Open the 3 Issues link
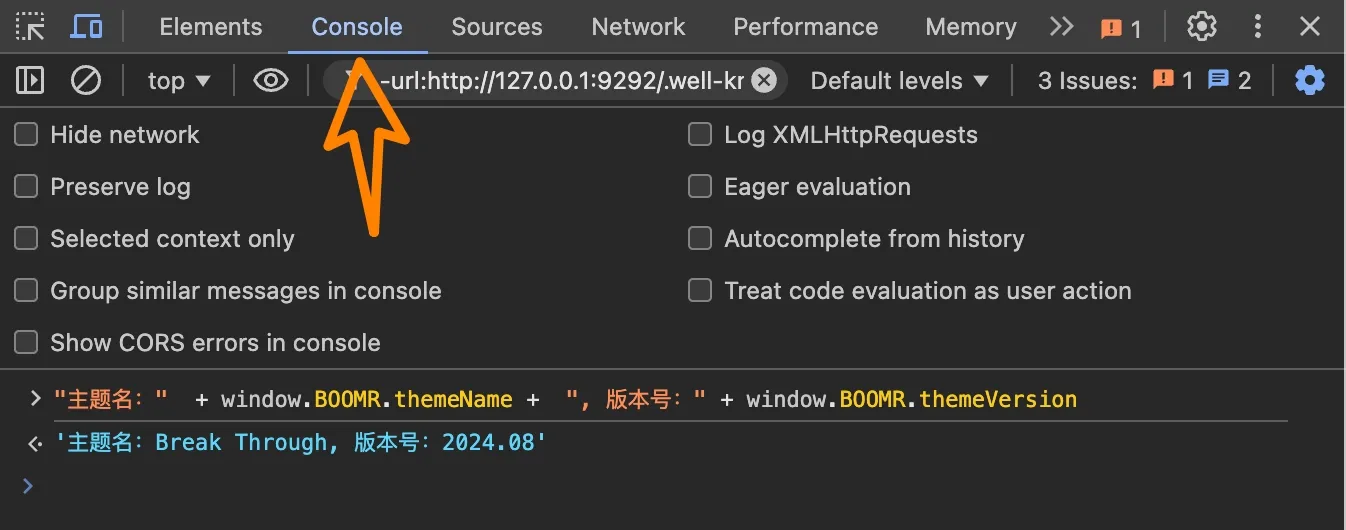This screenshot has width=1346, height=530. pyautogui.click(x=1144, y=81)
